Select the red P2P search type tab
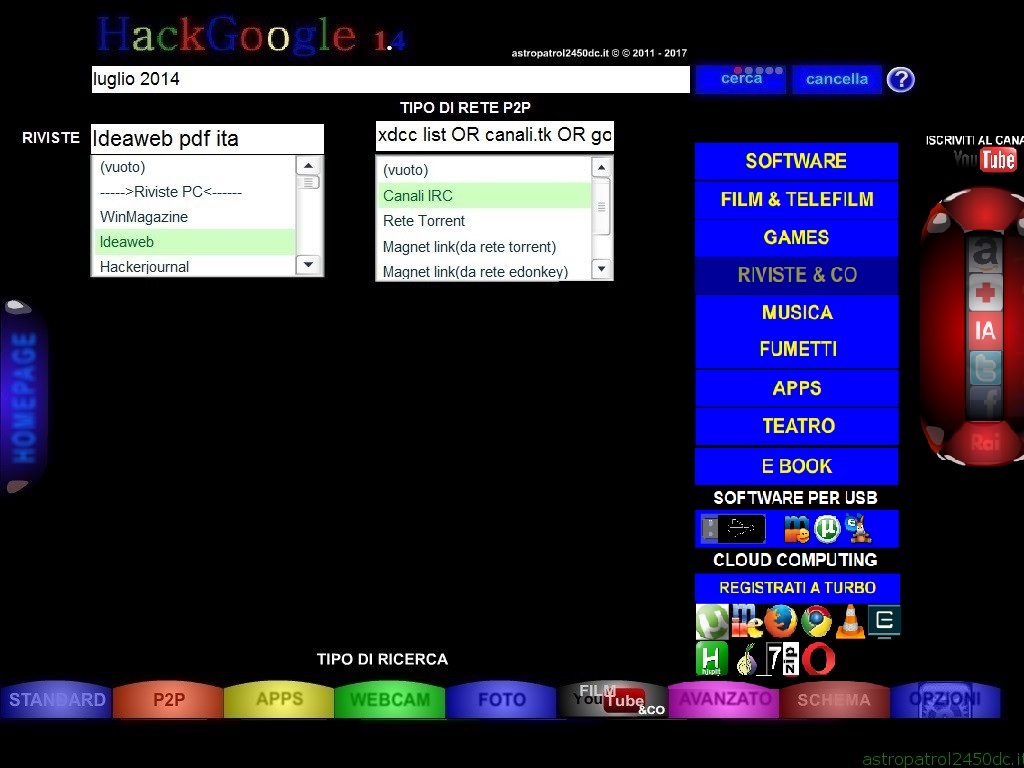The width and height of the screenshot is (1024, 768). click(168, 699)
